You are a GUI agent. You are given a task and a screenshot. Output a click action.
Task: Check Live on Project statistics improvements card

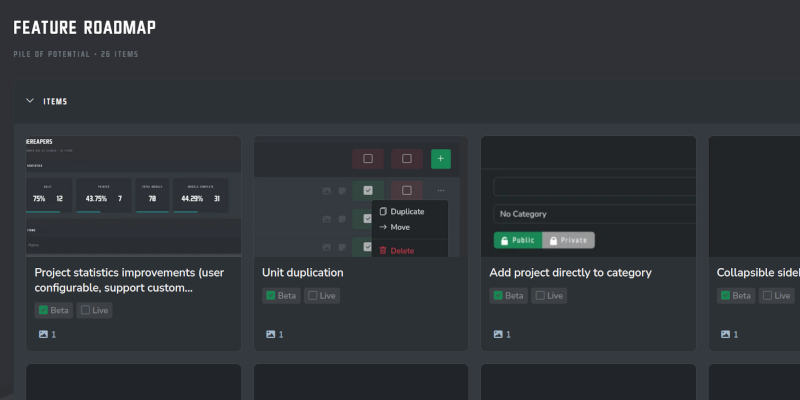click(x=94, y=310)
